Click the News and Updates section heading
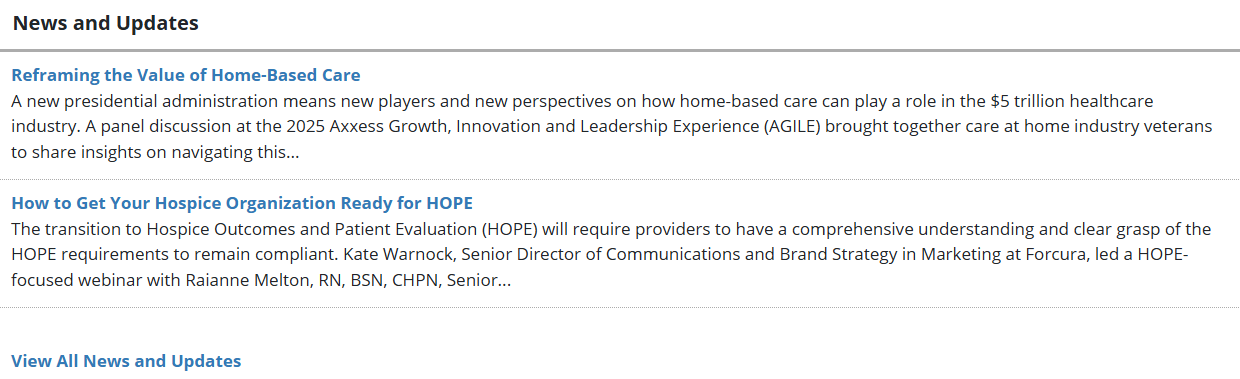This screenshot has height=379, width=1240. coord(106,23)
